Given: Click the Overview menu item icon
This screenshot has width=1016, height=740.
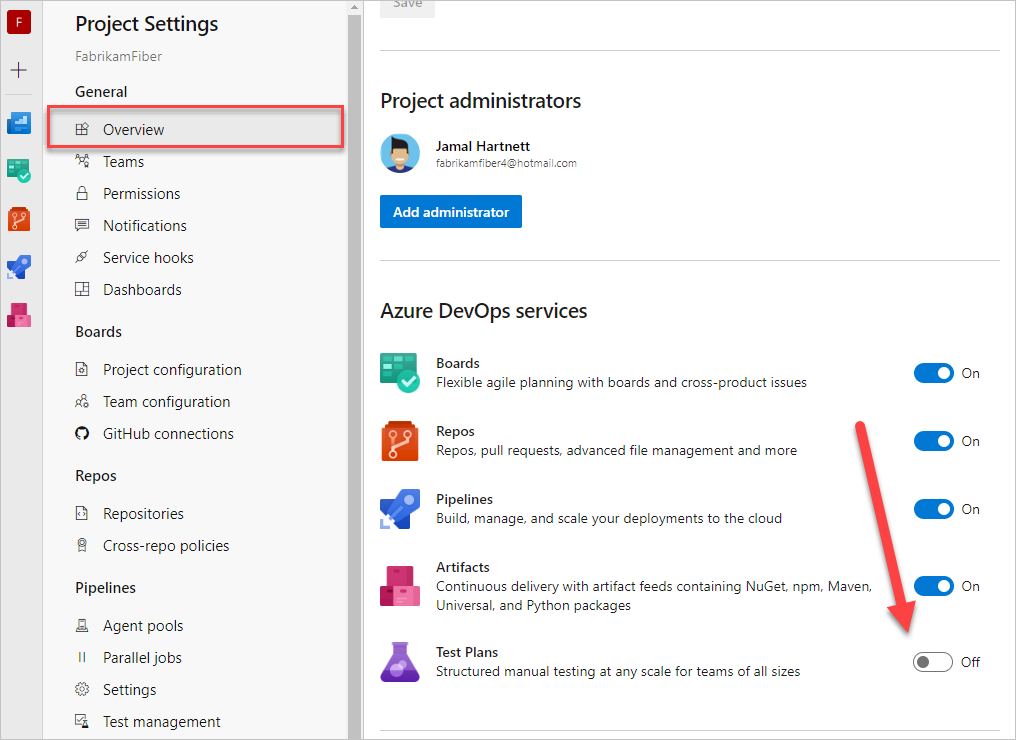Looking at the screenshot, I should [x=82, y=129].
